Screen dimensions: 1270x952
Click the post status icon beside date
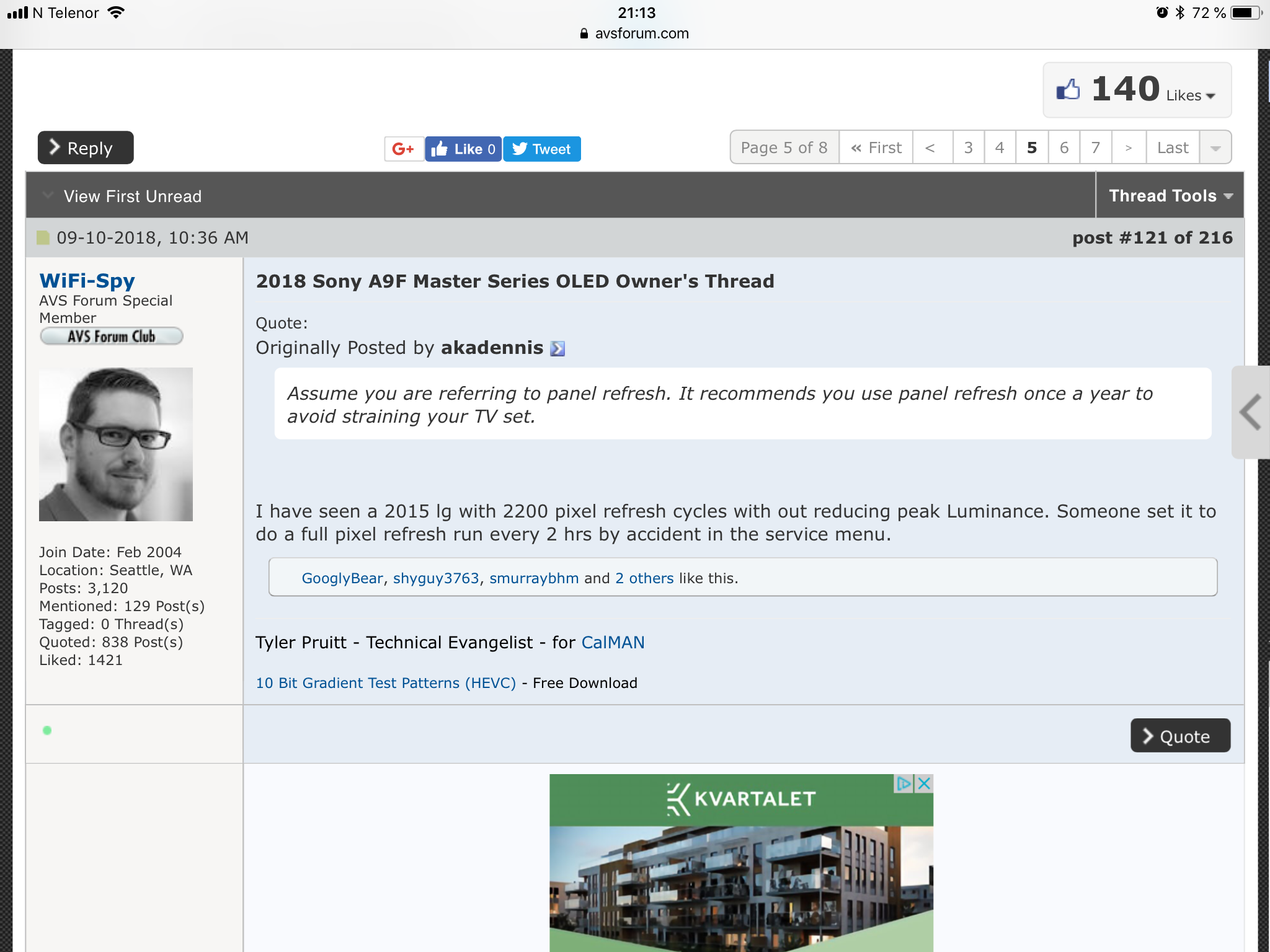tap(43, 237)
